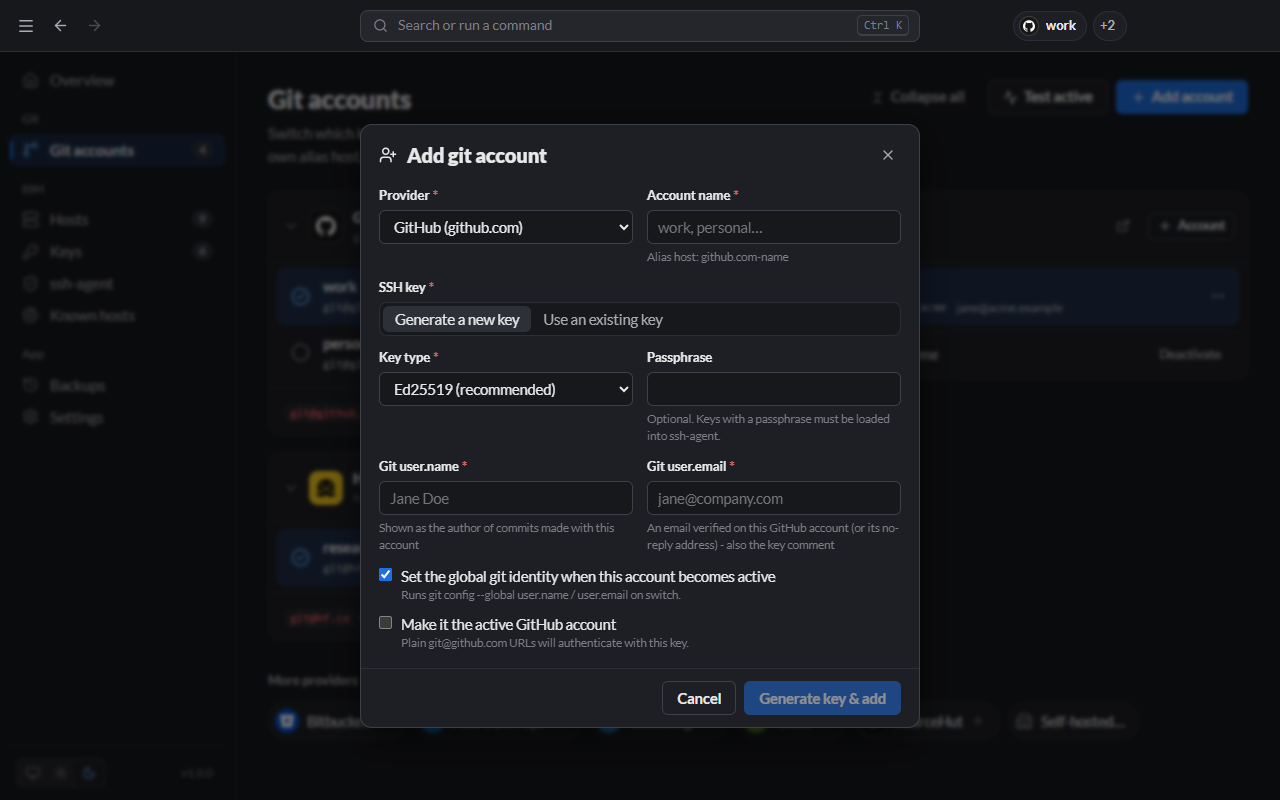
Task: Open the Provider dropdown
Action: coord(506,227)
